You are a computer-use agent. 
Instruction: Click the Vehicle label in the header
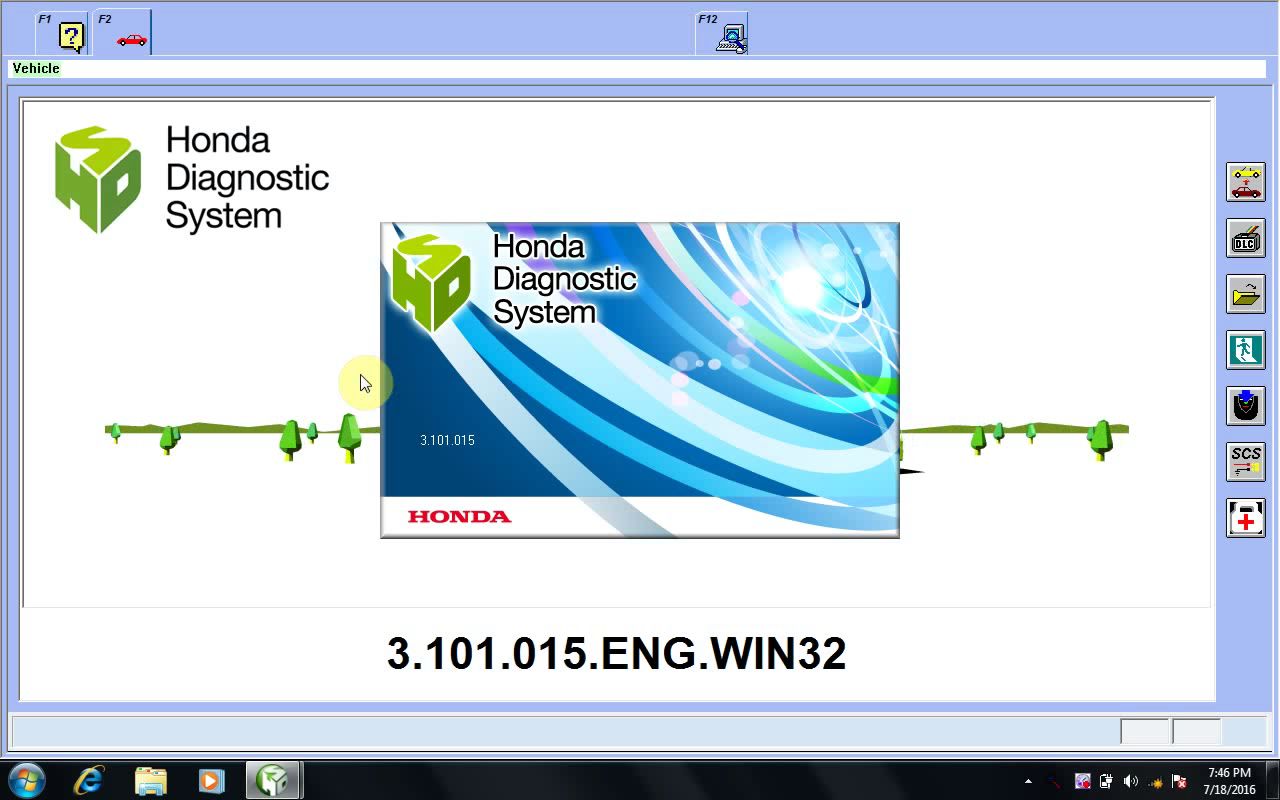point(36,68)
